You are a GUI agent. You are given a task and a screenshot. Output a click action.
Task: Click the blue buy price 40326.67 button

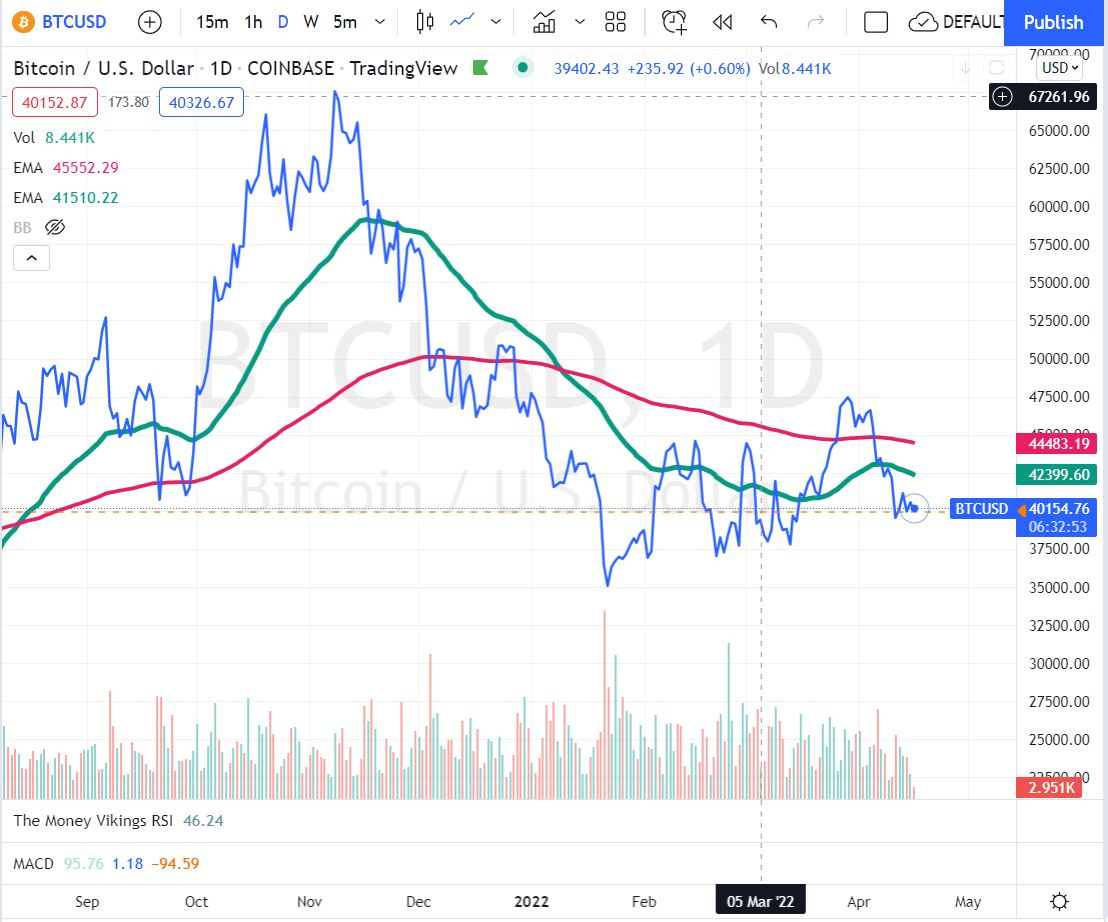(x=201, y=102)
